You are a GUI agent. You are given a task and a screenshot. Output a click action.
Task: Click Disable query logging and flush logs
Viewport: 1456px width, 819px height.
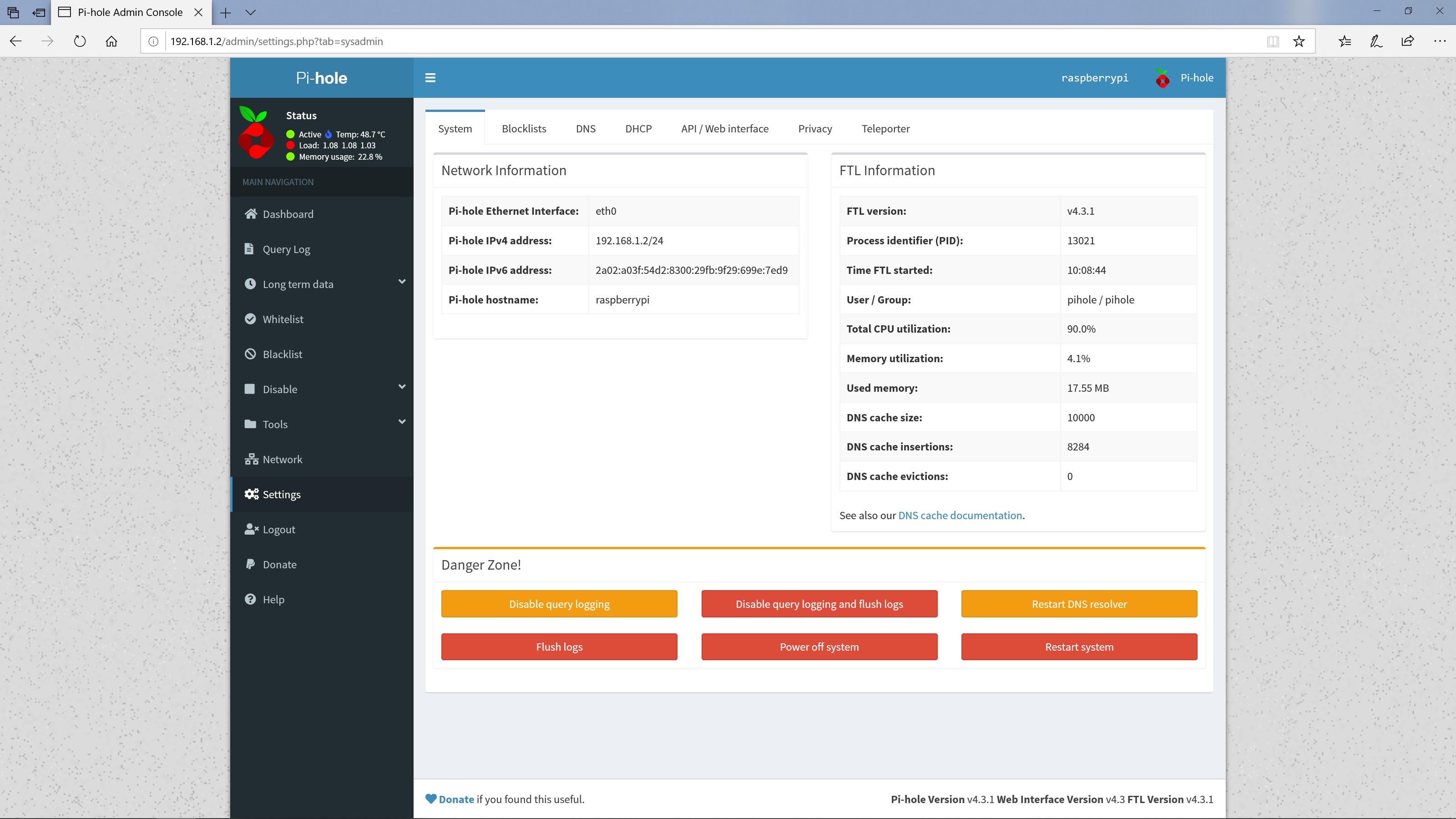[x=819, y=604]
